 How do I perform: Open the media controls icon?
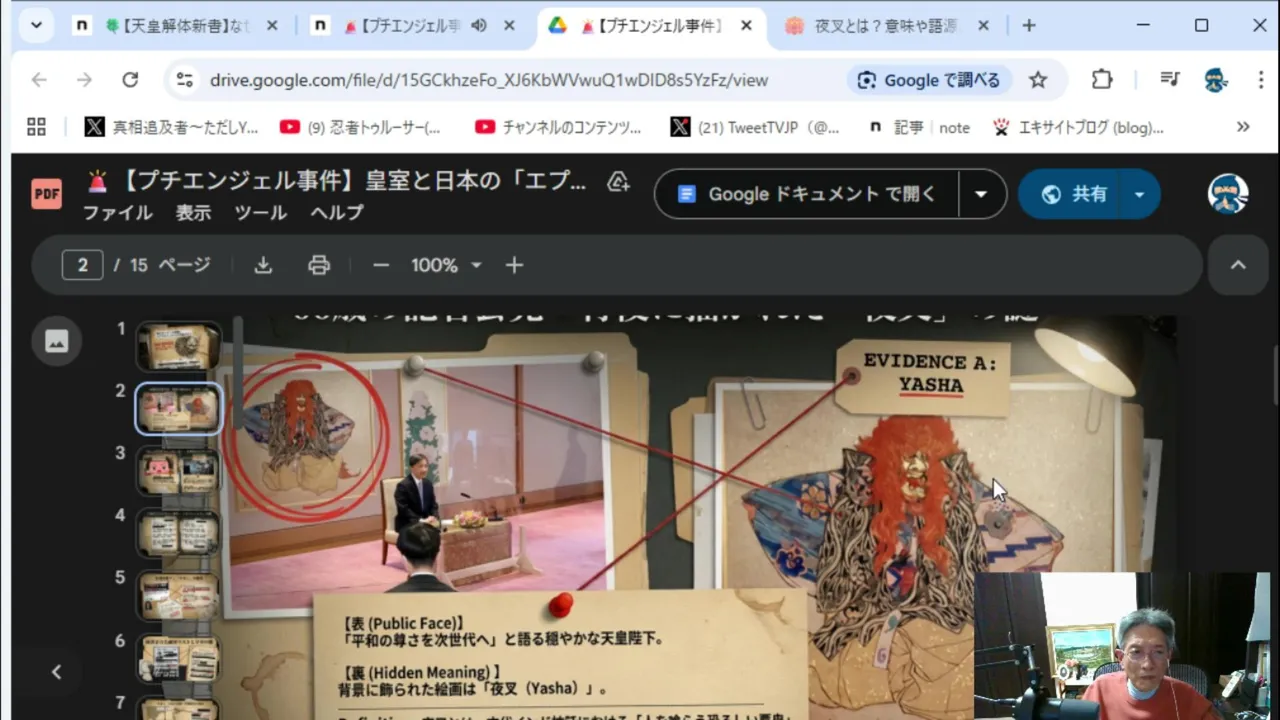[x=1169, y=80]
